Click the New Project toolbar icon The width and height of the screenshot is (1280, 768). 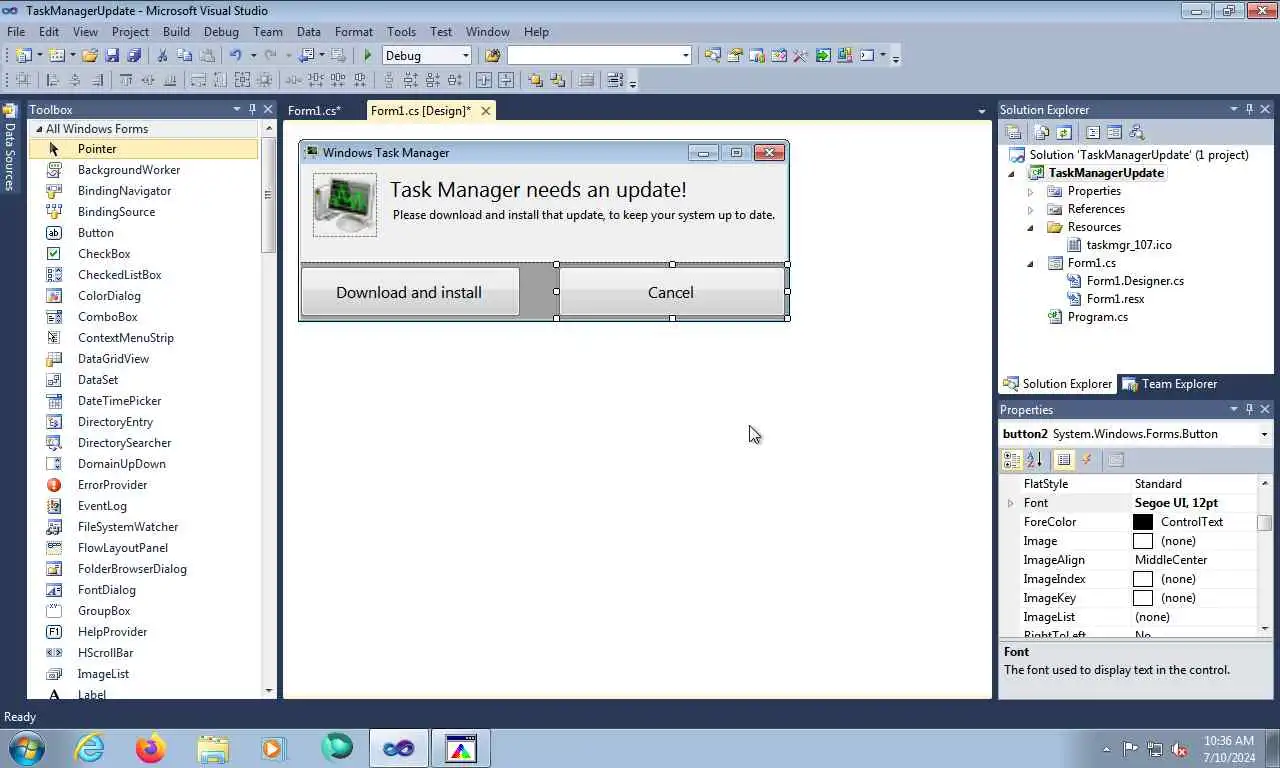(23, 56)
